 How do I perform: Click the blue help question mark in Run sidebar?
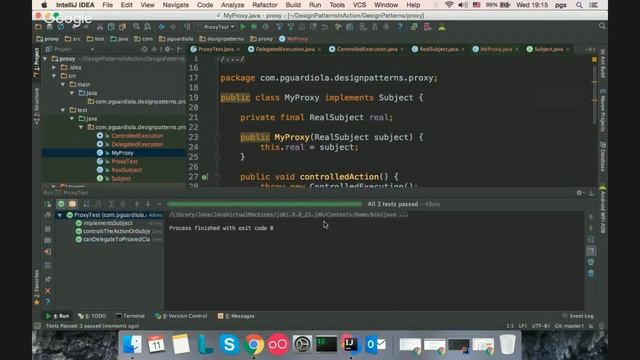pos(48,302)
